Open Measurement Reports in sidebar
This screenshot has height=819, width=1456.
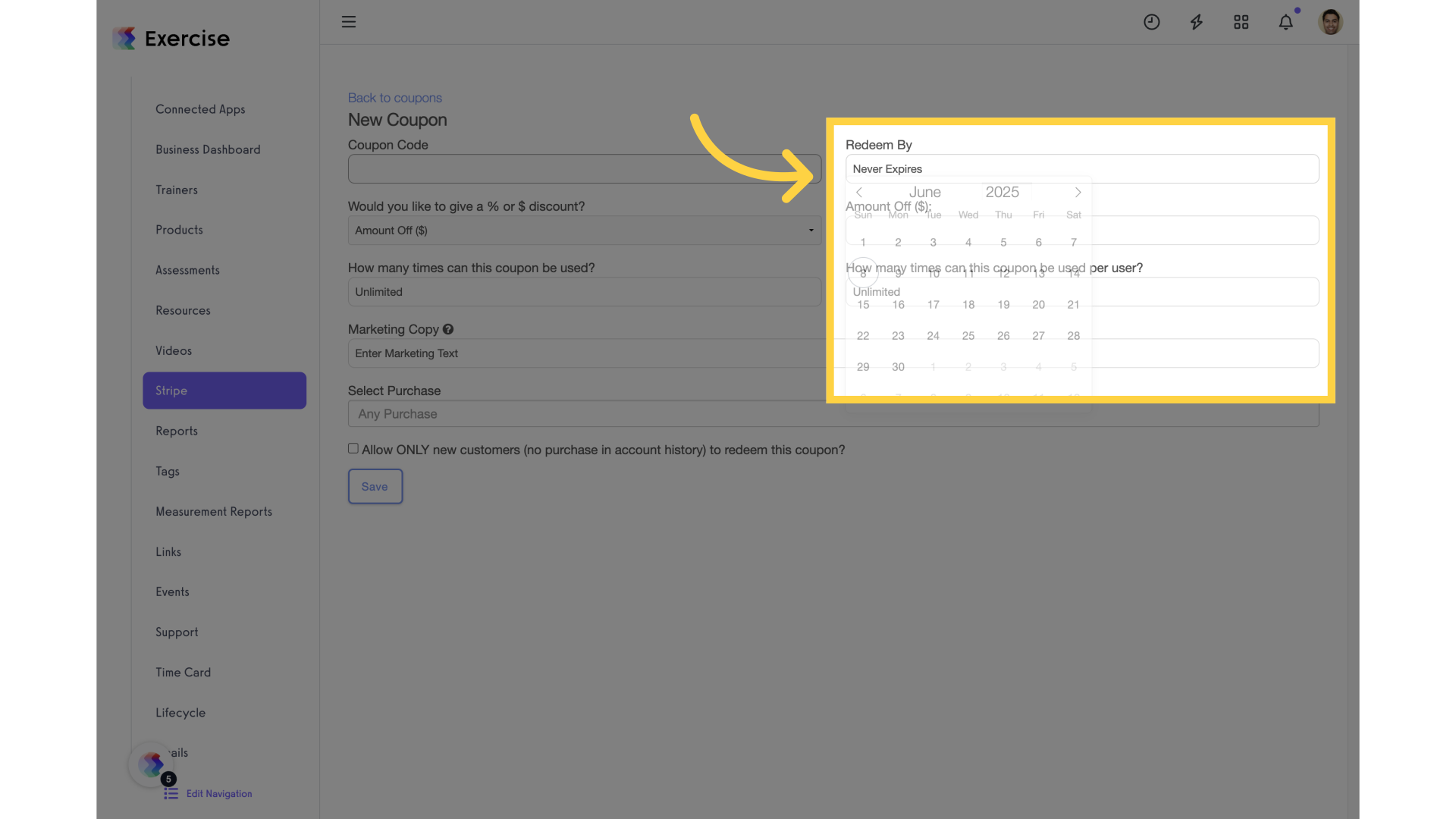click(214, 511)
